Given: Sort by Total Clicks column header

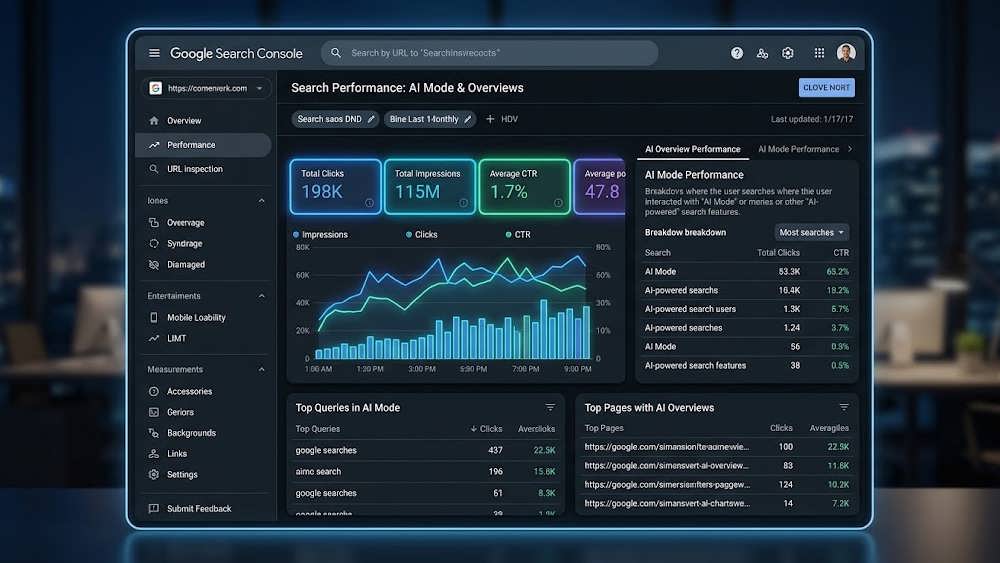Looking at the screenshot, I should 778,252.
